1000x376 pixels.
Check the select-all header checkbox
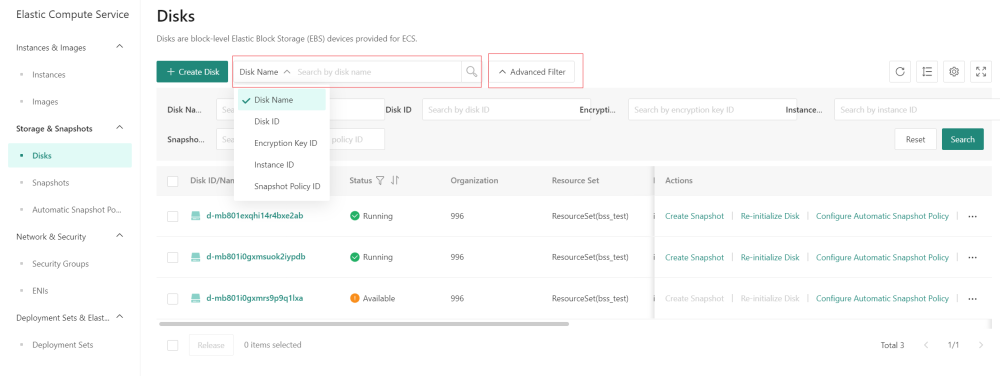click(x=172, y=181)
